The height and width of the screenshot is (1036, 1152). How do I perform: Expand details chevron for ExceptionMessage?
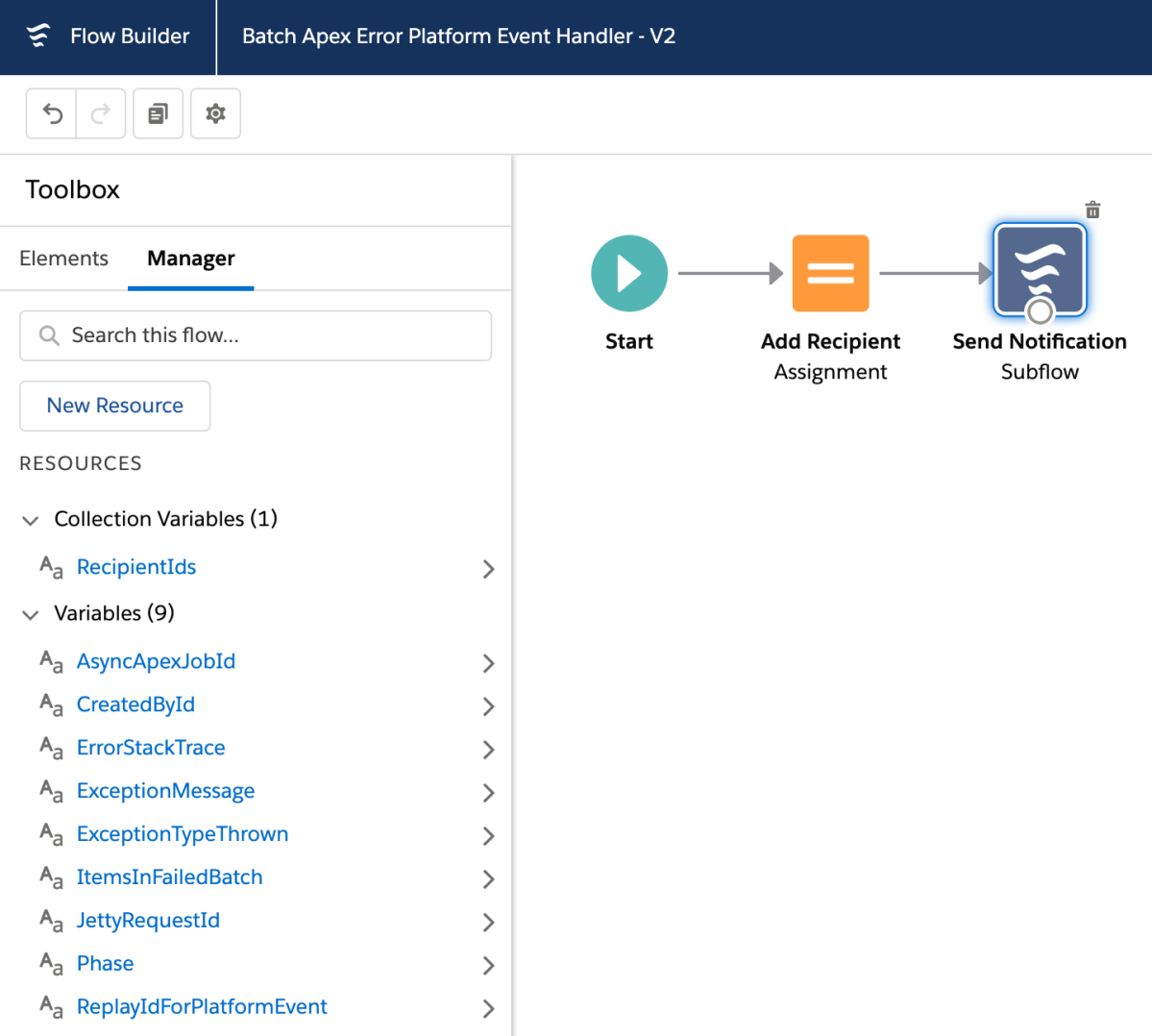point(488,793)
